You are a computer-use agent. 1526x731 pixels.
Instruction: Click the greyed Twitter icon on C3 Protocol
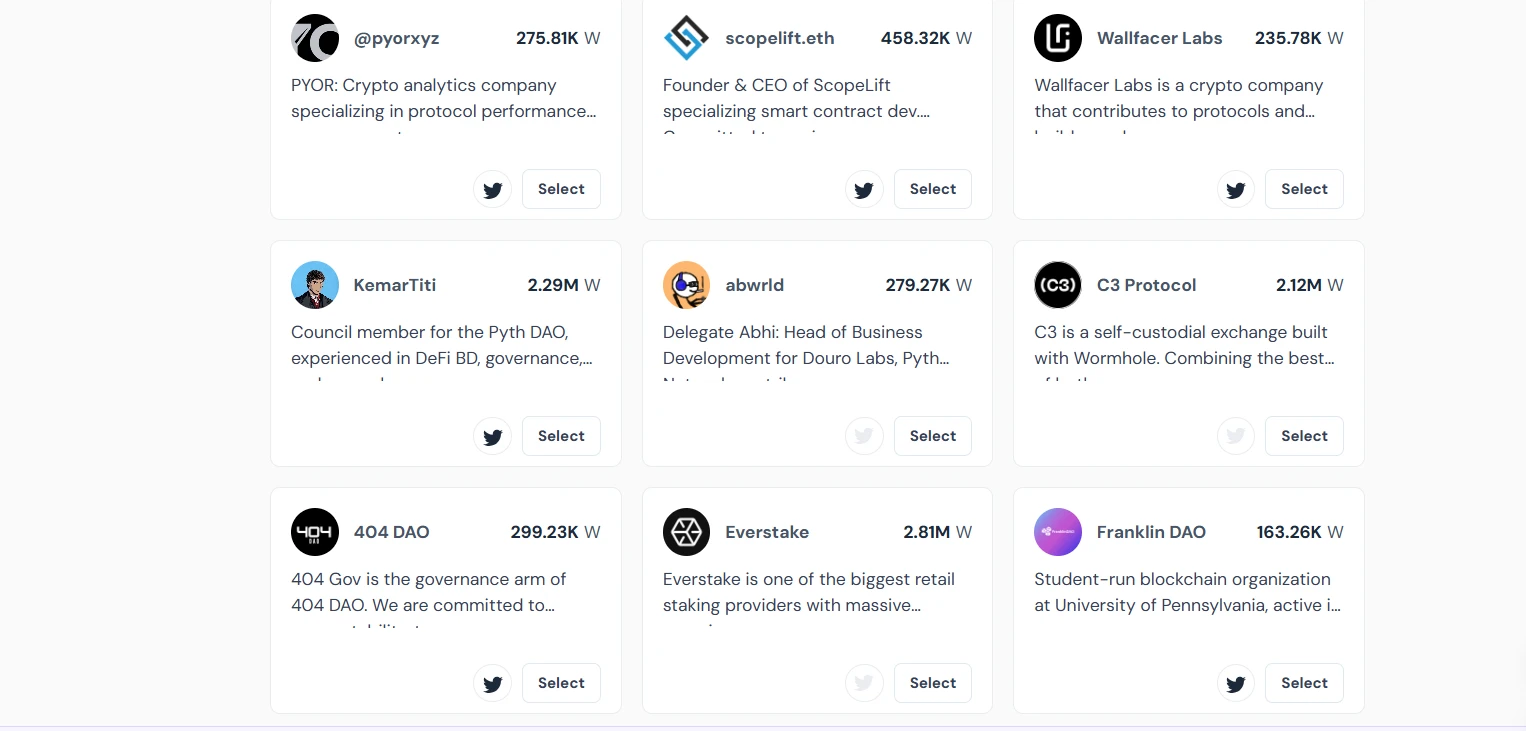(x=1235, y=436)
